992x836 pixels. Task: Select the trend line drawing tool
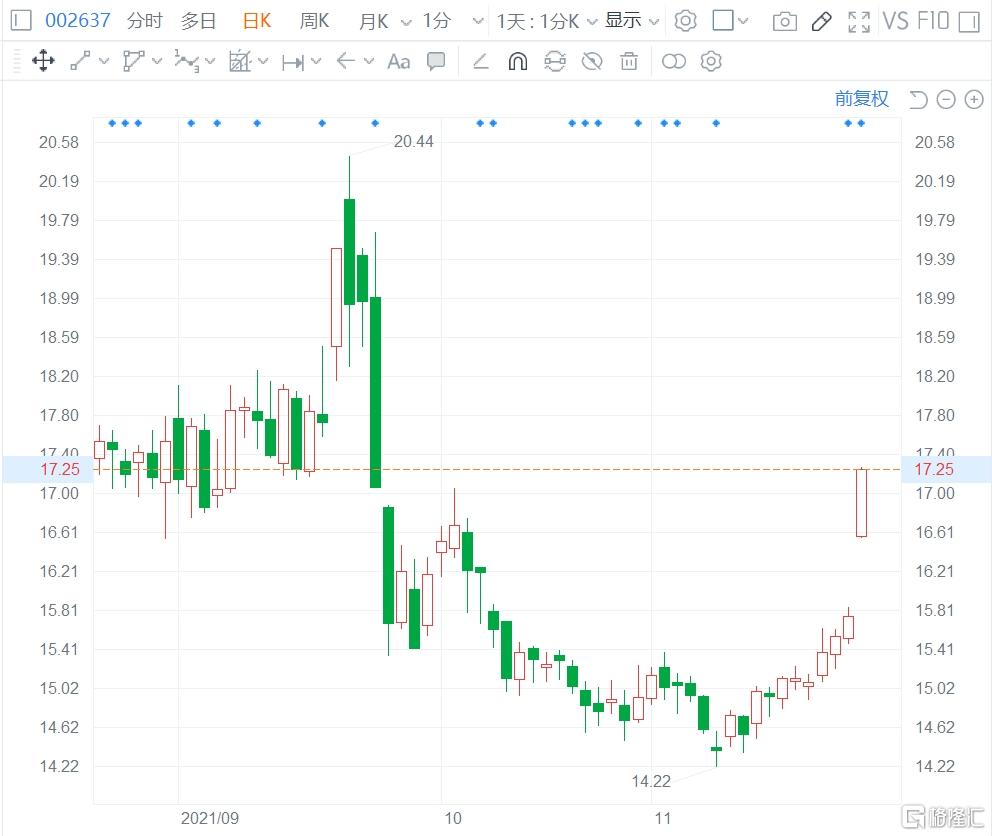pos(80,61)
